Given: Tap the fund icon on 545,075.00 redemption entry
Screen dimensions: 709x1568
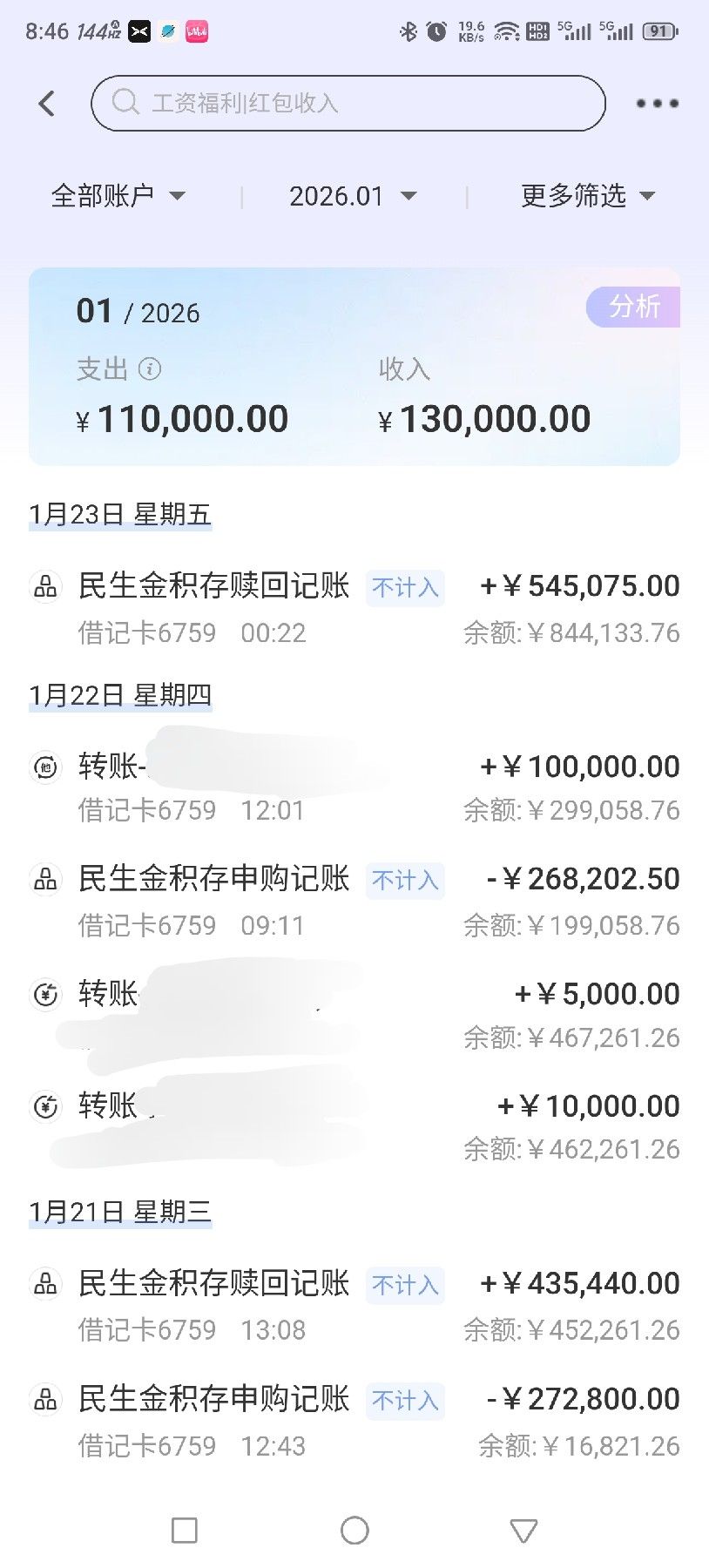Looking at the screenshot, I should [x=45, y=587].
